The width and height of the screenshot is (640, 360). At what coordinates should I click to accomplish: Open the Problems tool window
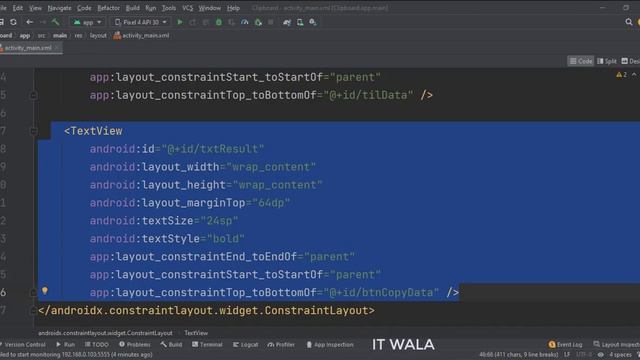coord(135,344)
